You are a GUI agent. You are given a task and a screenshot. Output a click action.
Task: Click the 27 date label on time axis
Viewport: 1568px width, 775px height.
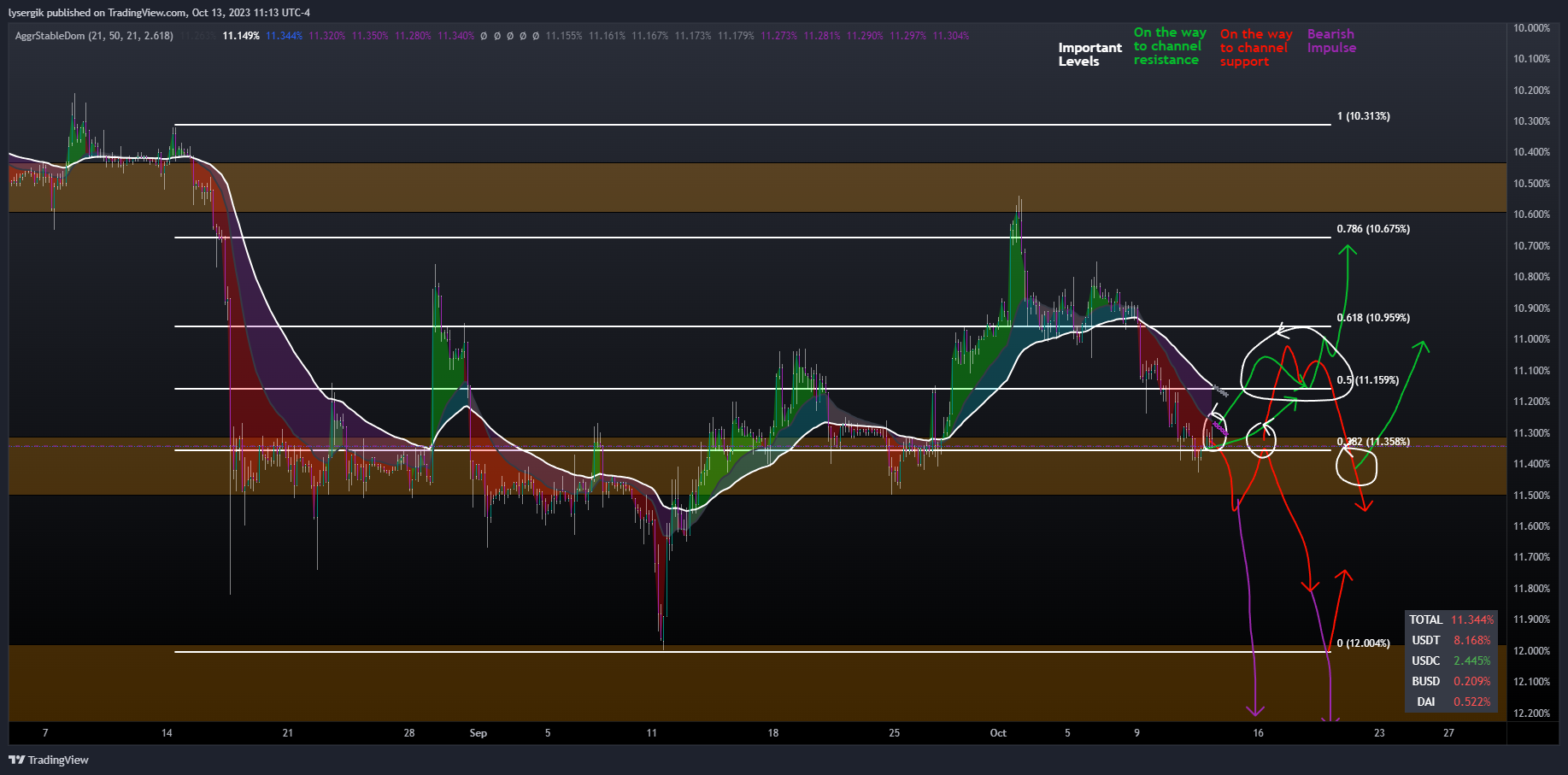(x=1448, y=733)
